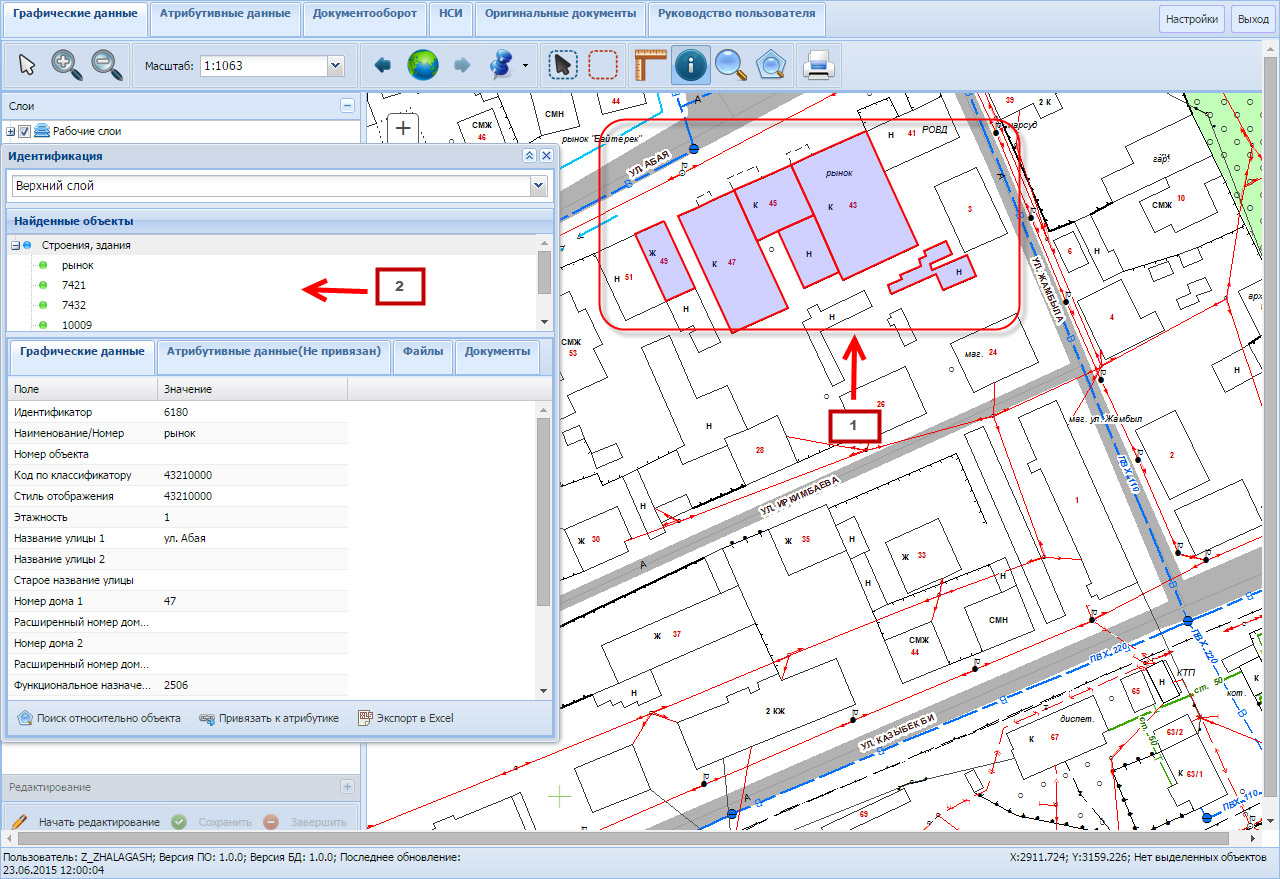Screen dimensions: 1280x879
Task: Toggle the identify info tool
Action: (x=690, y=65)
